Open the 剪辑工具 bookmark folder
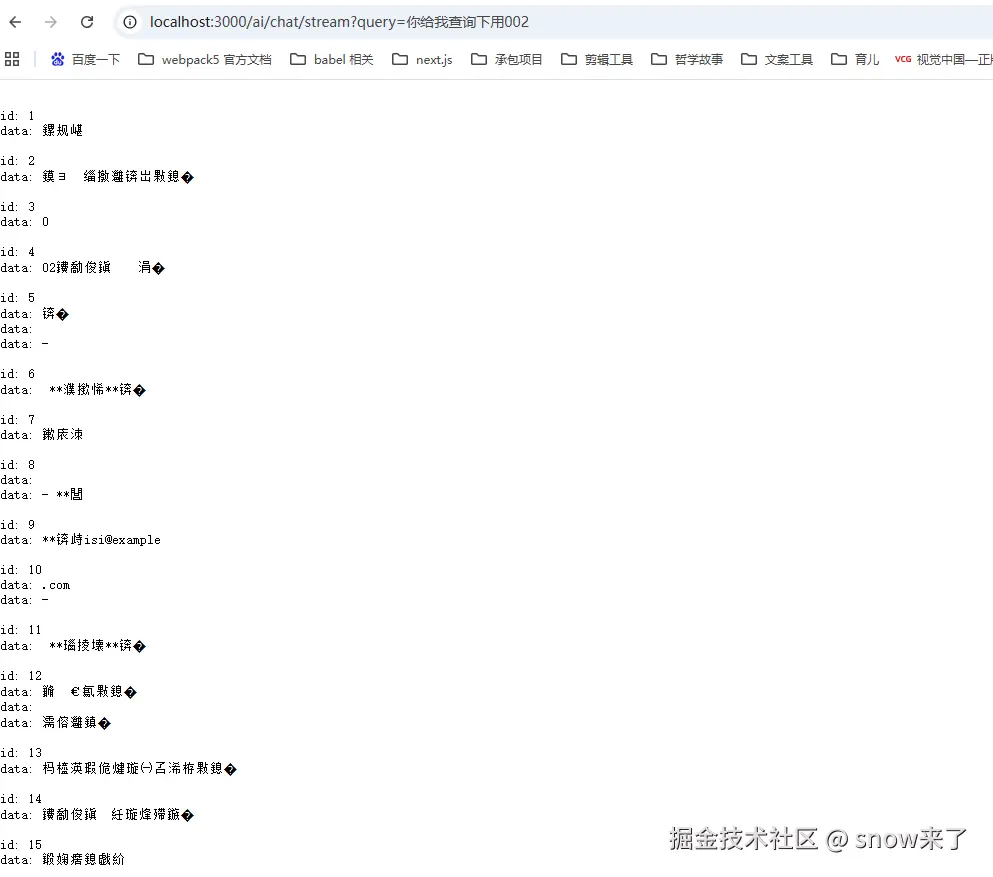This screenshot has height=877, width=993. click(x=597, y=60)
